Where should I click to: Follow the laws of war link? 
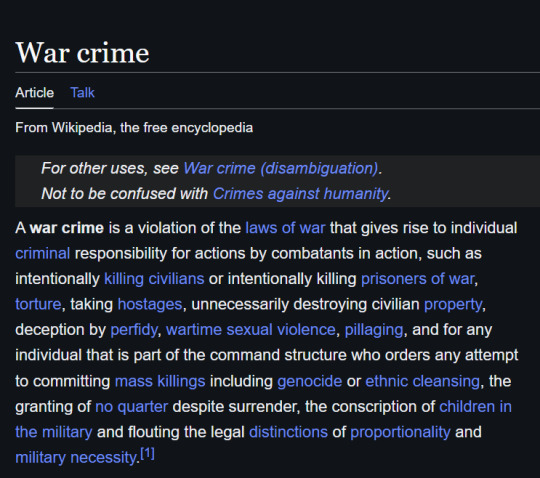tap(285, 228)
